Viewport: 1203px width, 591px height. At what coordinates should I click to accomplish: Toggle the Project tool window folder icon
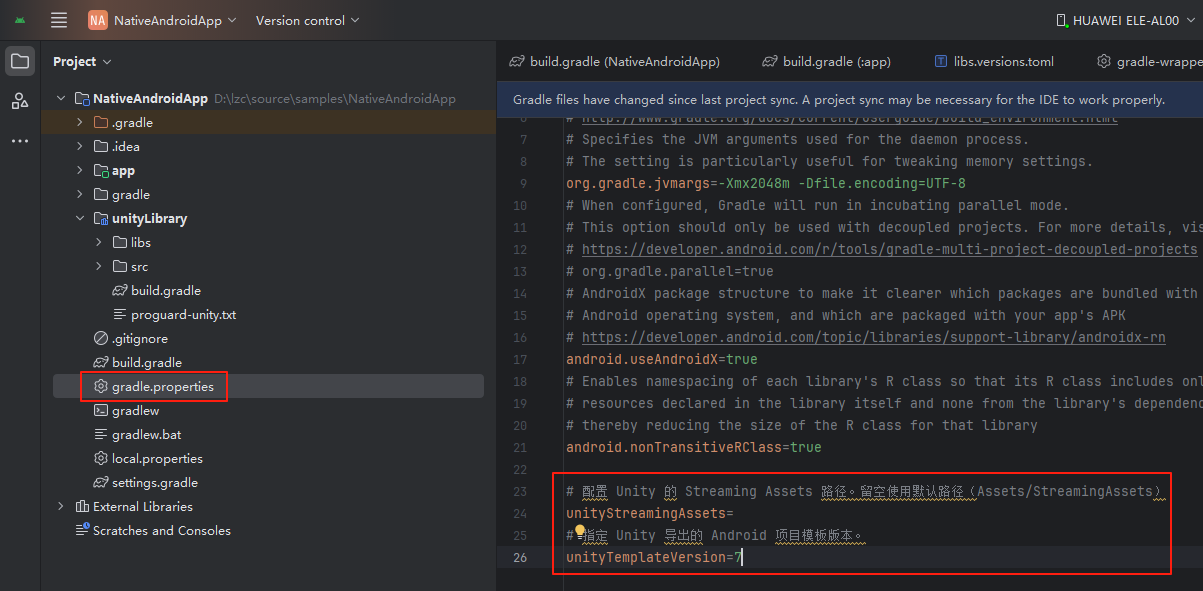20,61
